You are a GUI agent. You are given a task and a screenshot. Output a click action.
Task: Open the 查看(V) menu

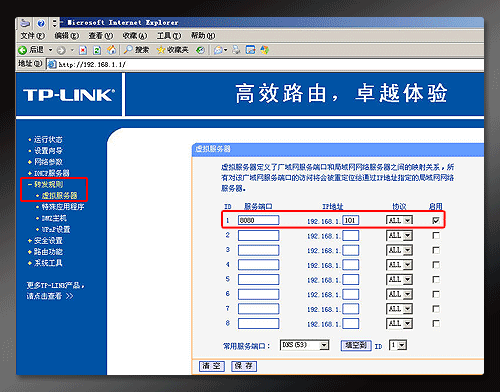101,36
